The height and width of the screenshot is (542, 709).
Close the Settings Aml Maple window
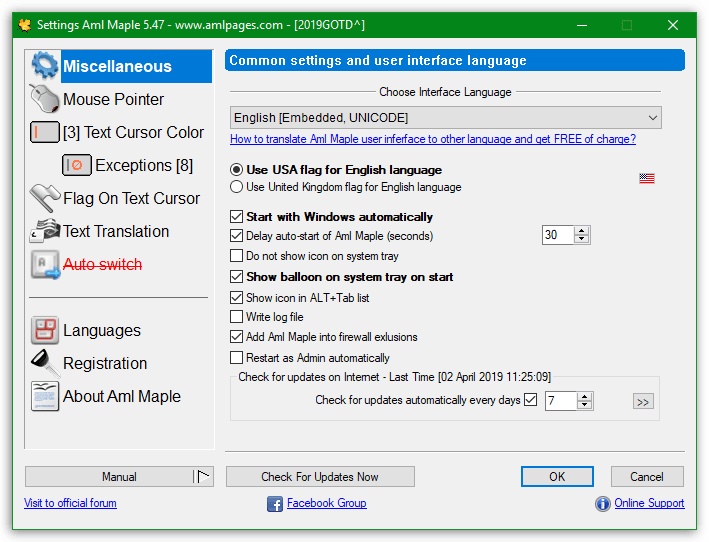pyautogui.click(x=673, y=25)
